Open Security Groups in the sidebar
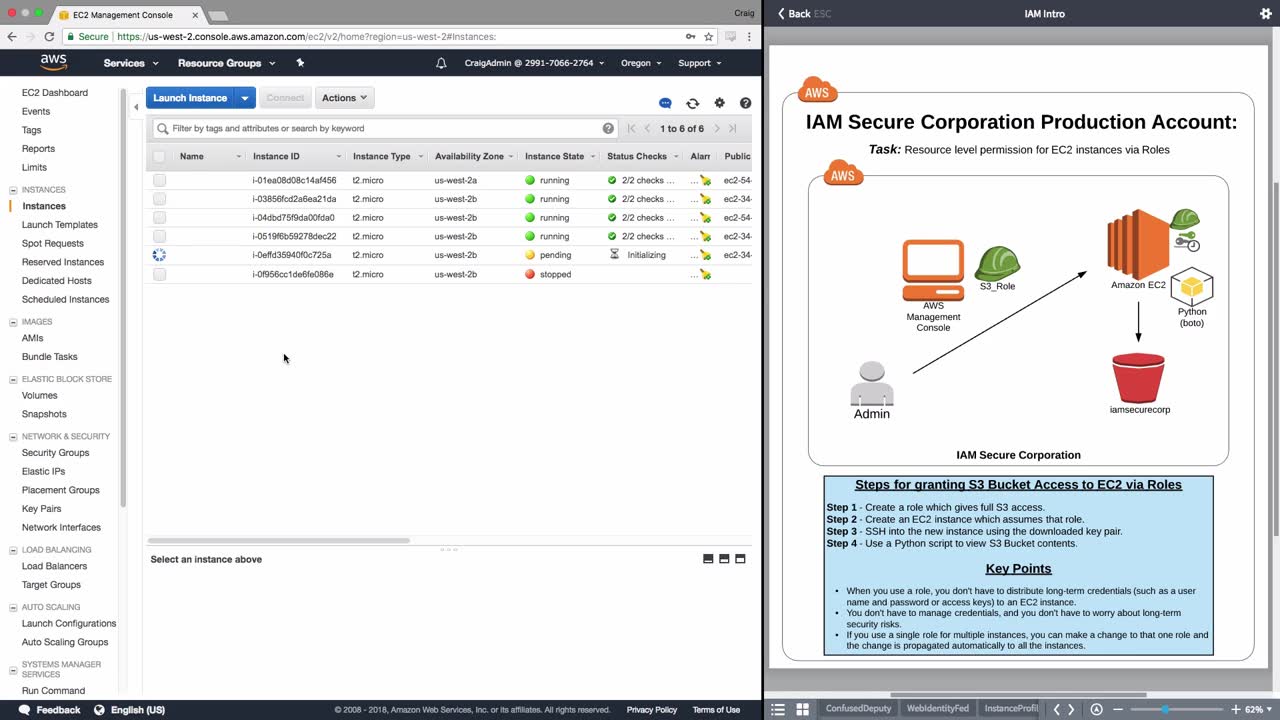Screen dimensions: 1280x720 [55, 453]
